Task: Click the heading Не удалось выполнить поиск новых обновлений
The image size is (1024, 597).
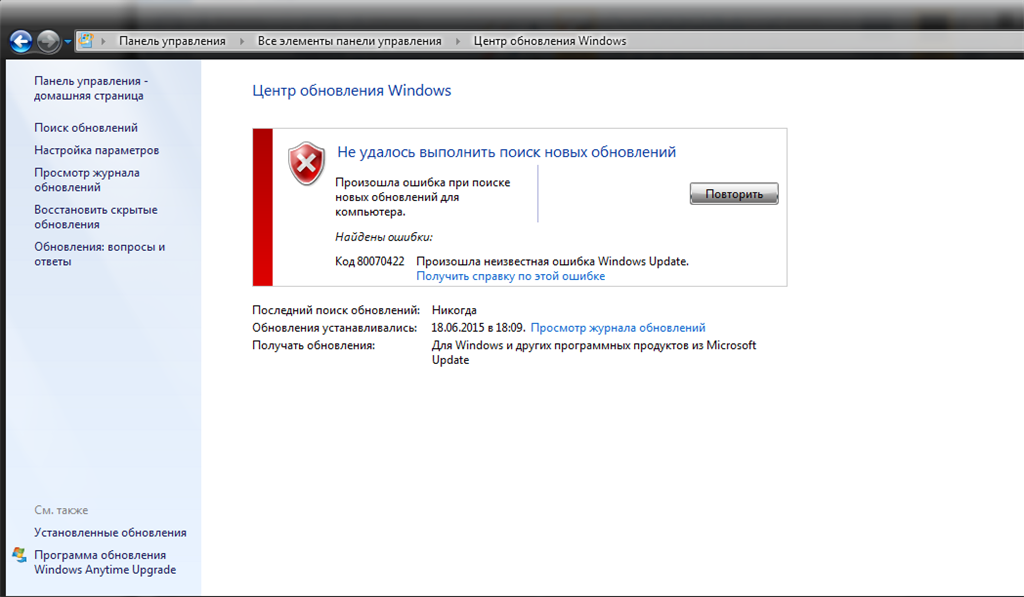Action: click(x=507, y=152)
